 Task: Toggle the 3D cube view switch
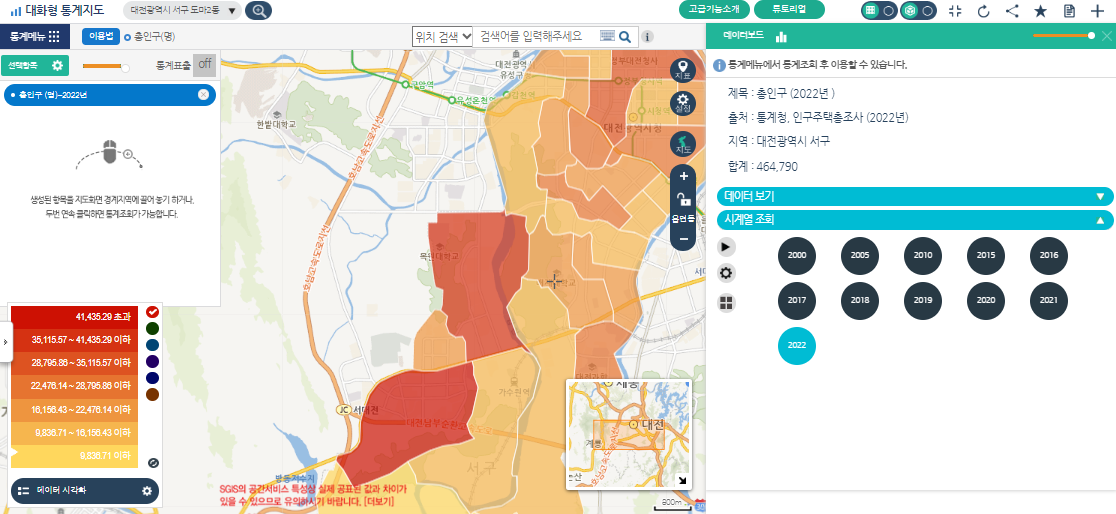918,10
